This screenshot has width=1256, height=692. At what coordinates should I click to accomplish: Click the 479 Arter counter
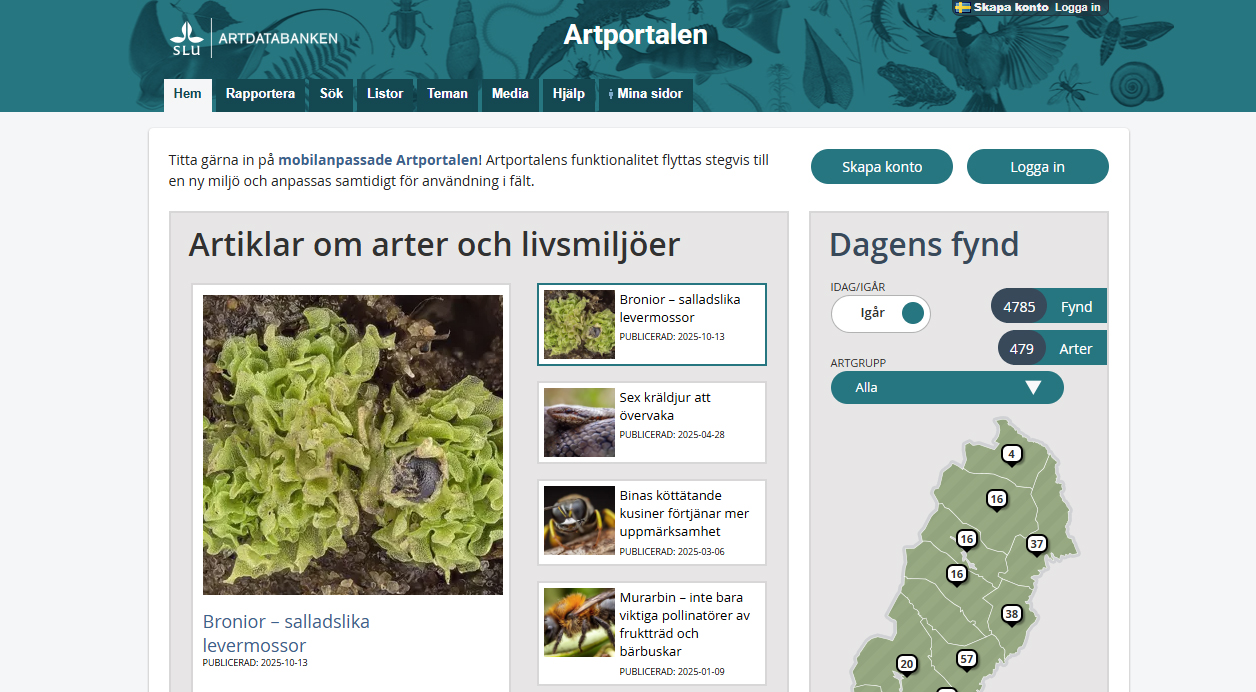1052,349
